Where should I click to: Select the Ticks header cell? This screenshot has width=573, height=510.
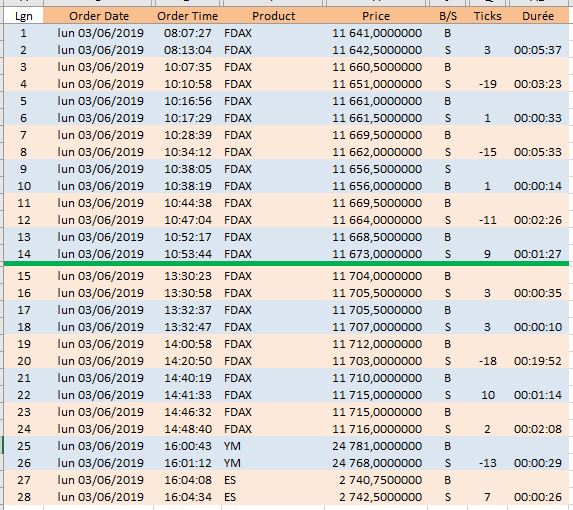point(487,16)
